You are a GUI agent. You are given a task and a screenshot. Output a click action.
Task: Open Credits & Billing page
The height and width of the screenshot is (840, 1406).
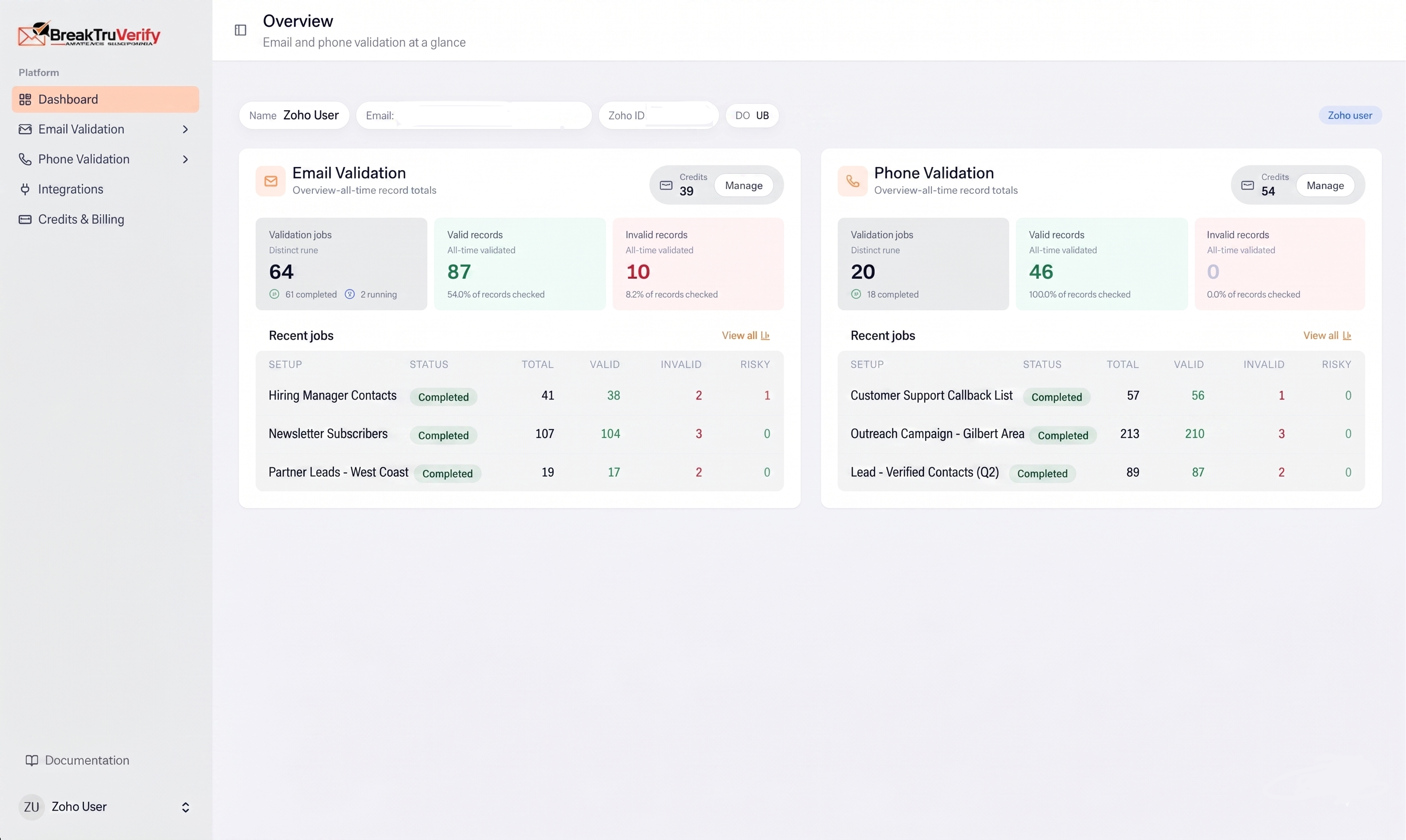(106, 219)
